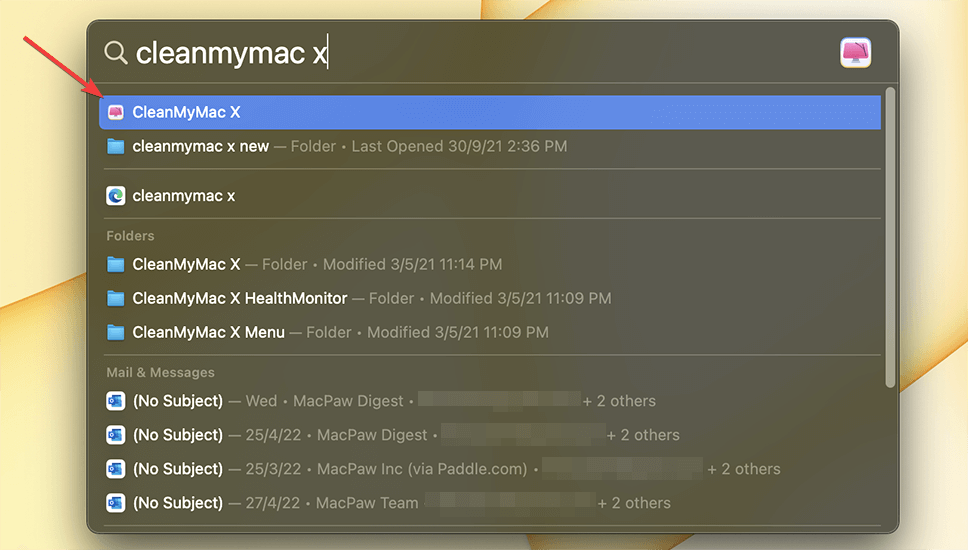Click folder icon beside 'cleanmymac x new'
The image size is (968, 550).
[x=115, y=146]
